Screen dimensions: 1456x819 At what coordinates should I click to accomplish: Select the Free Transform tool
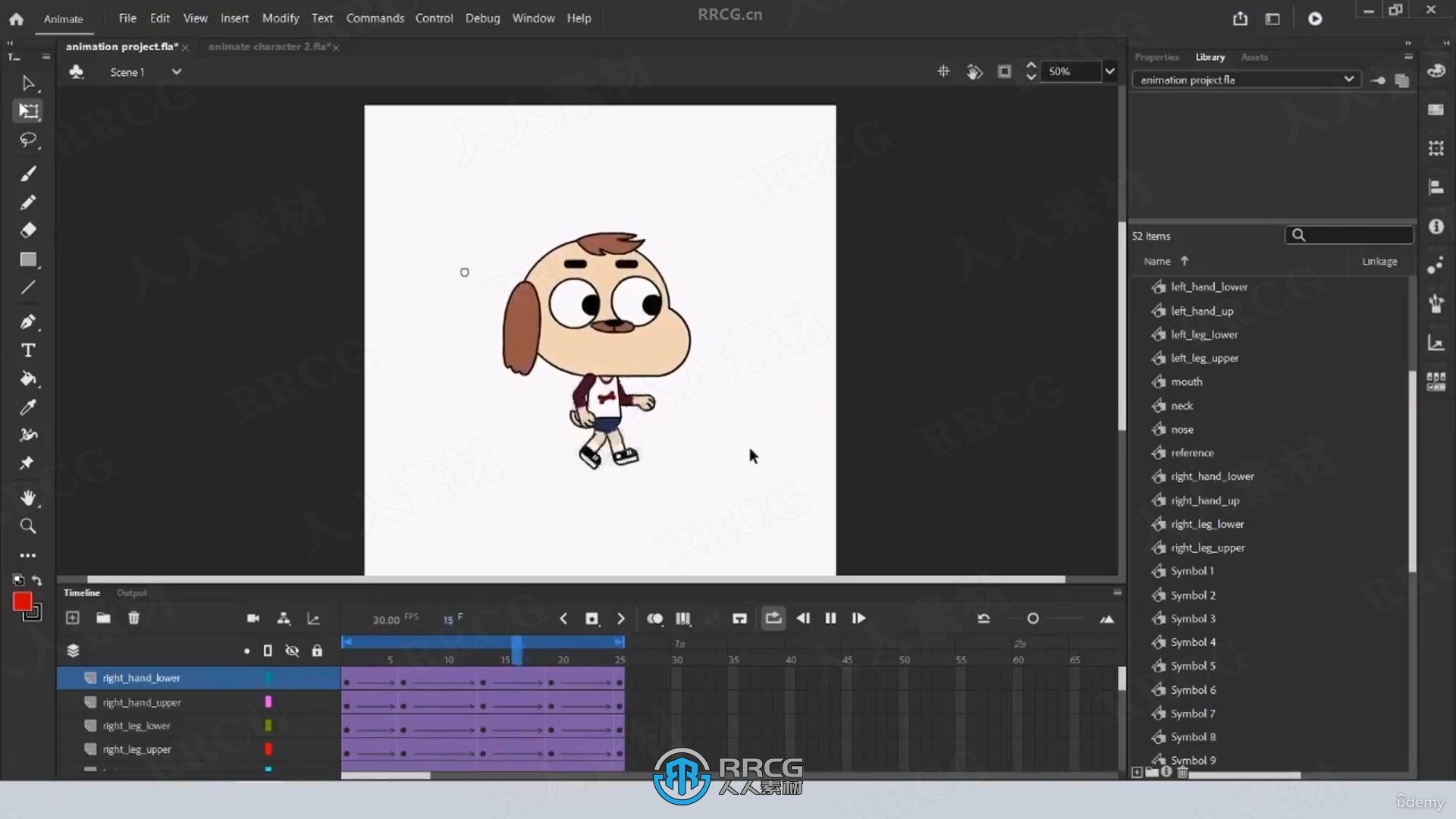[x=27, y=110]
